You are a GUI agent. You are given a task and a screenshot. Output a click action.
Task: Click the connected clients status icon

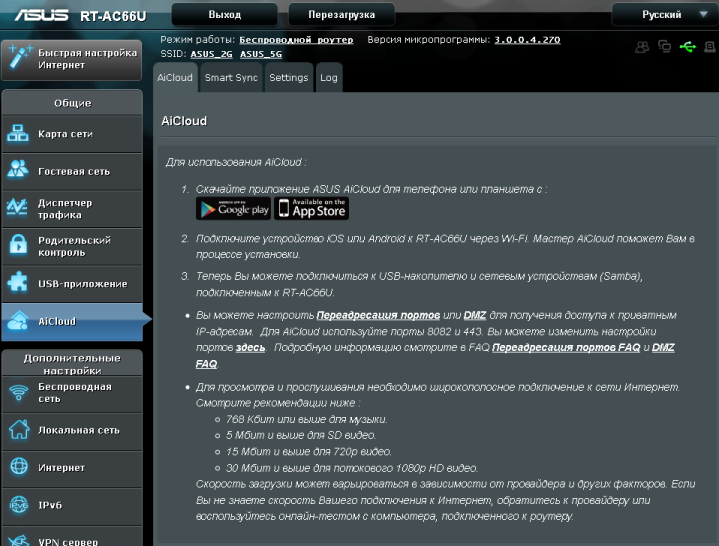[642, 47]
